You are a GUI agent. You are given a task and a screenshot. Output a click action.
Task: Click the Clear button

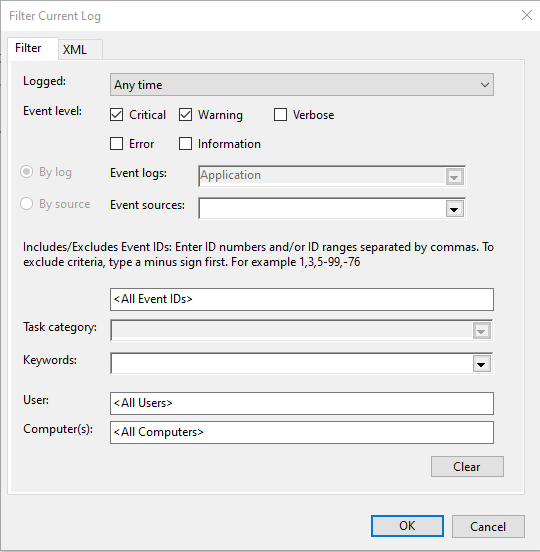click(467, 467)
